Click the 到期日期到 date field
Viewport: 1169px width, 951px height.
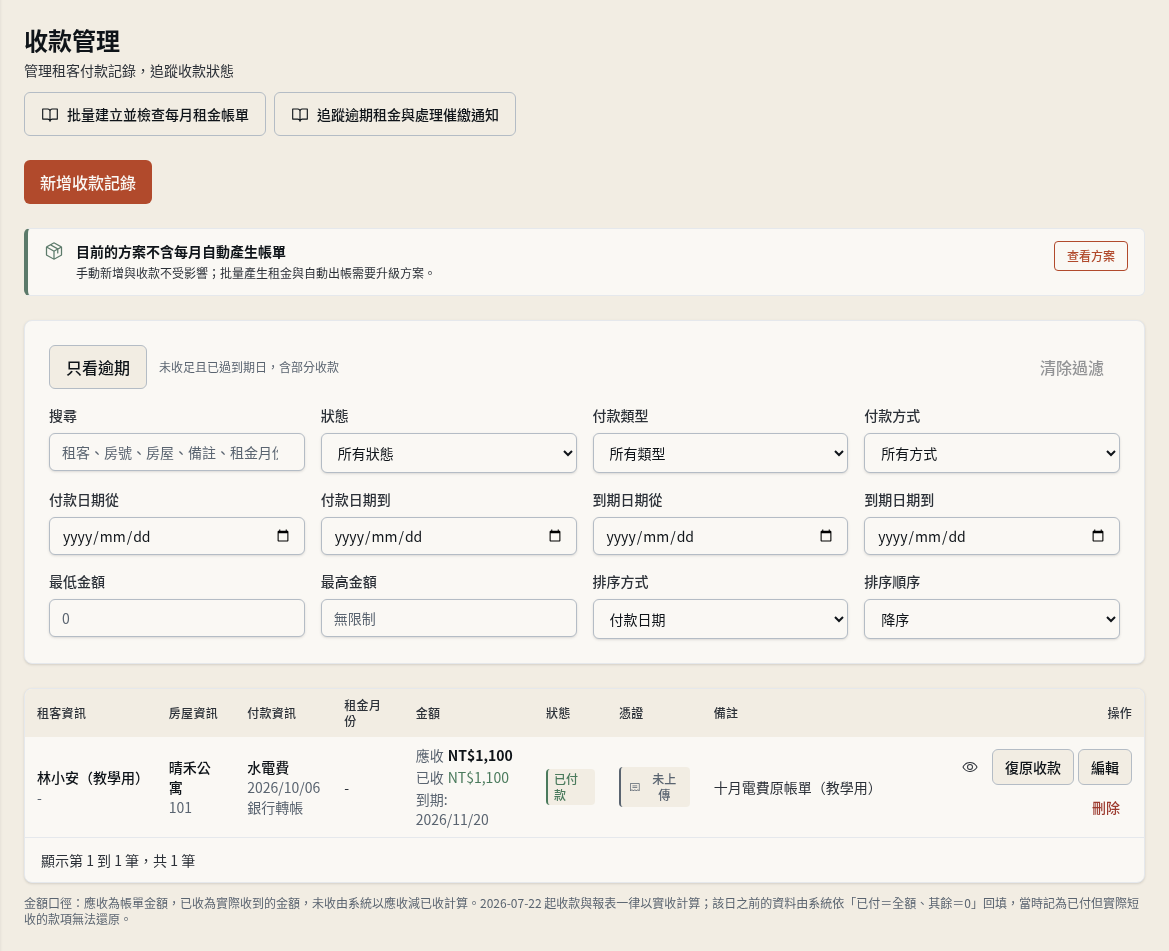coord(992,536)
